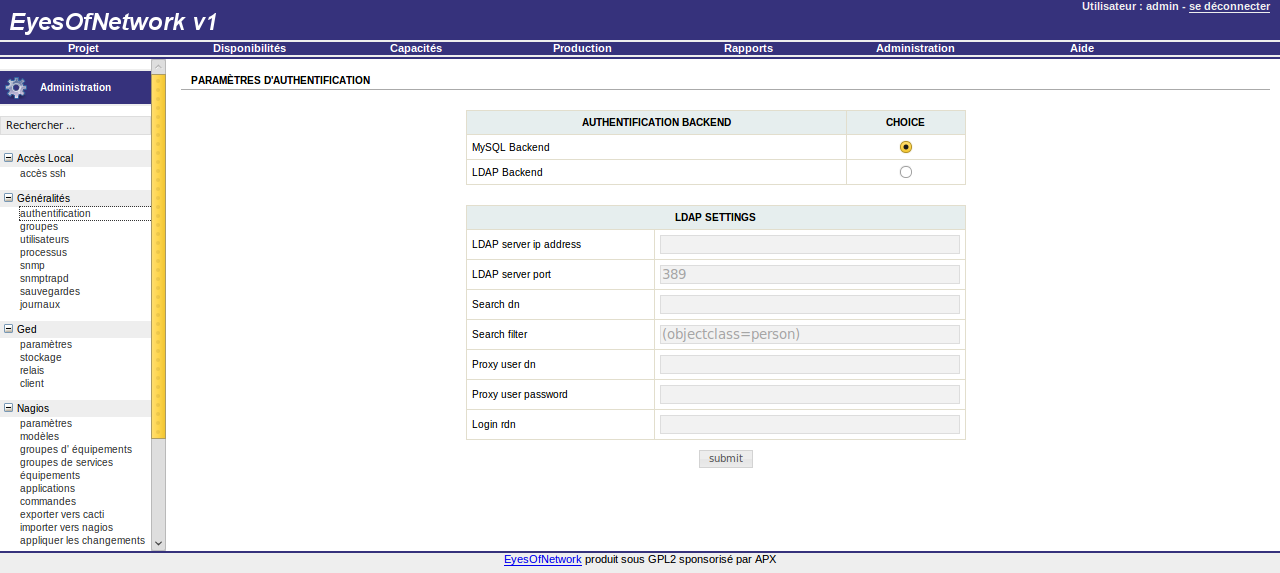The image size is (1280, 573).
Task: Collapse the Généralités section
Action: [9, 198]
